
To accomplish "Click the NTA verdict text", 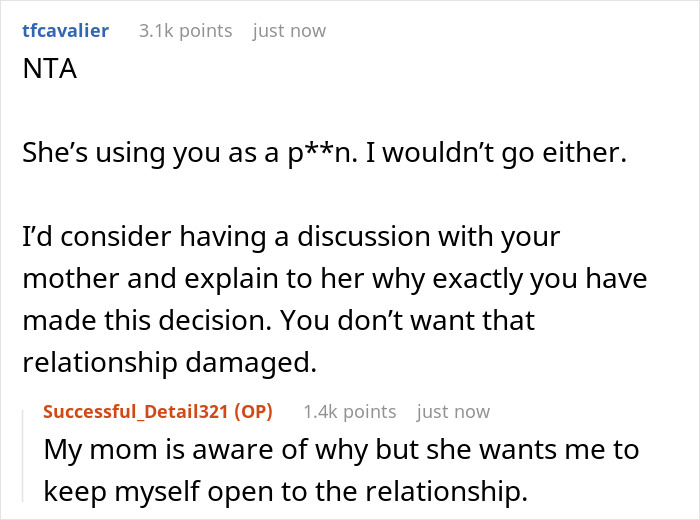I will [x=45, y=74].
